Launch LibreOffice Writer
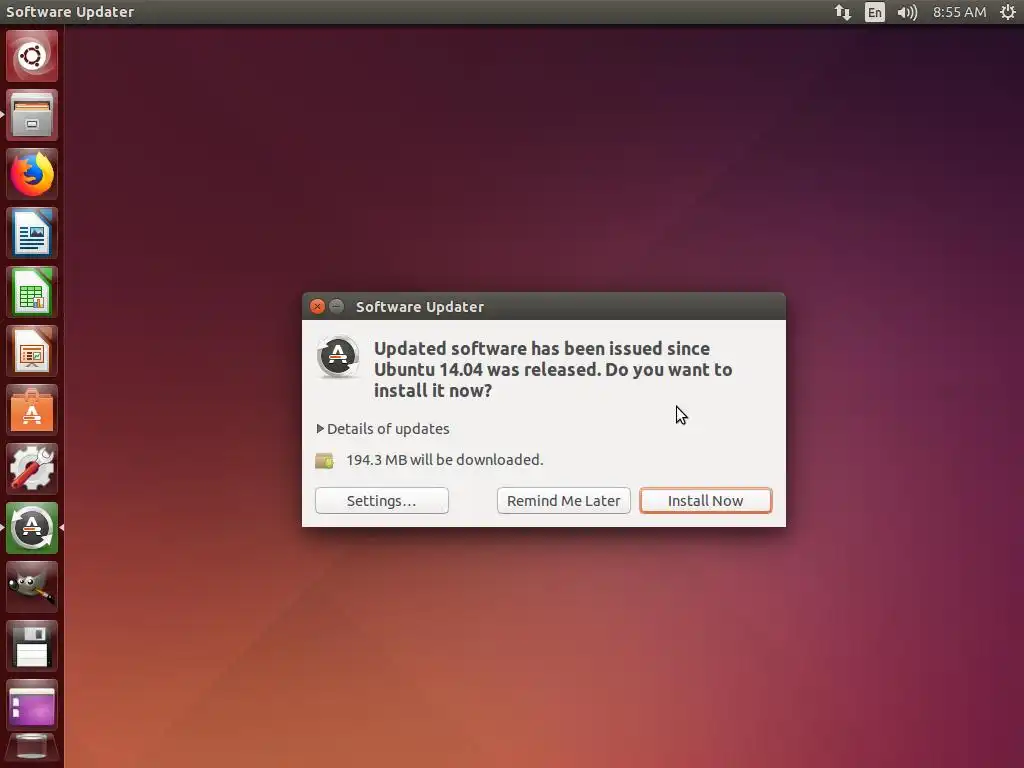The width and height of the screenshot is (1024, 768). 32,233
